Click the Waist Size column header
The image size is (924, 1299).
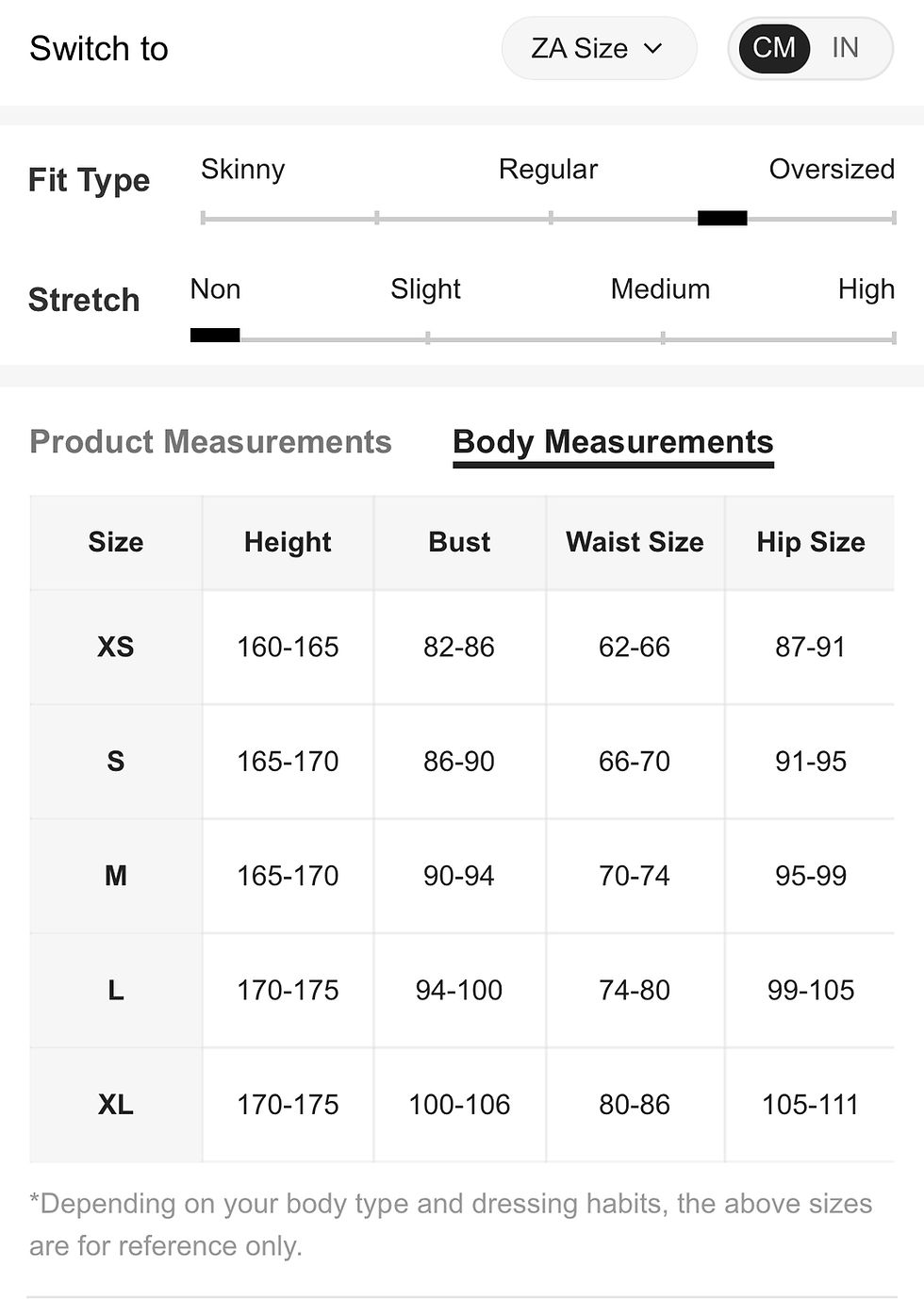click(635, 542)
